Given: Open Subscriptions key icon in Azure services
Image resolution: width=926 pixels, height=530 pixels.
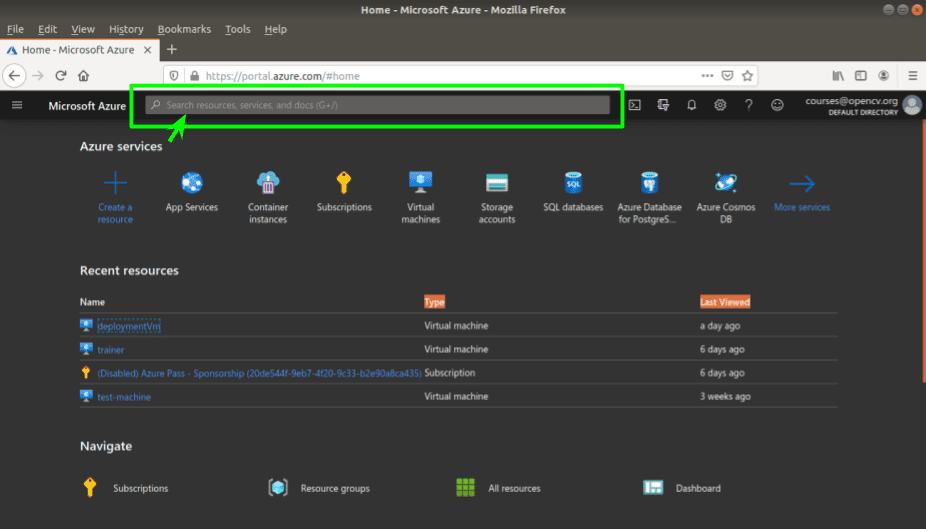Looking at the screenshot, I should coord(344,183).
